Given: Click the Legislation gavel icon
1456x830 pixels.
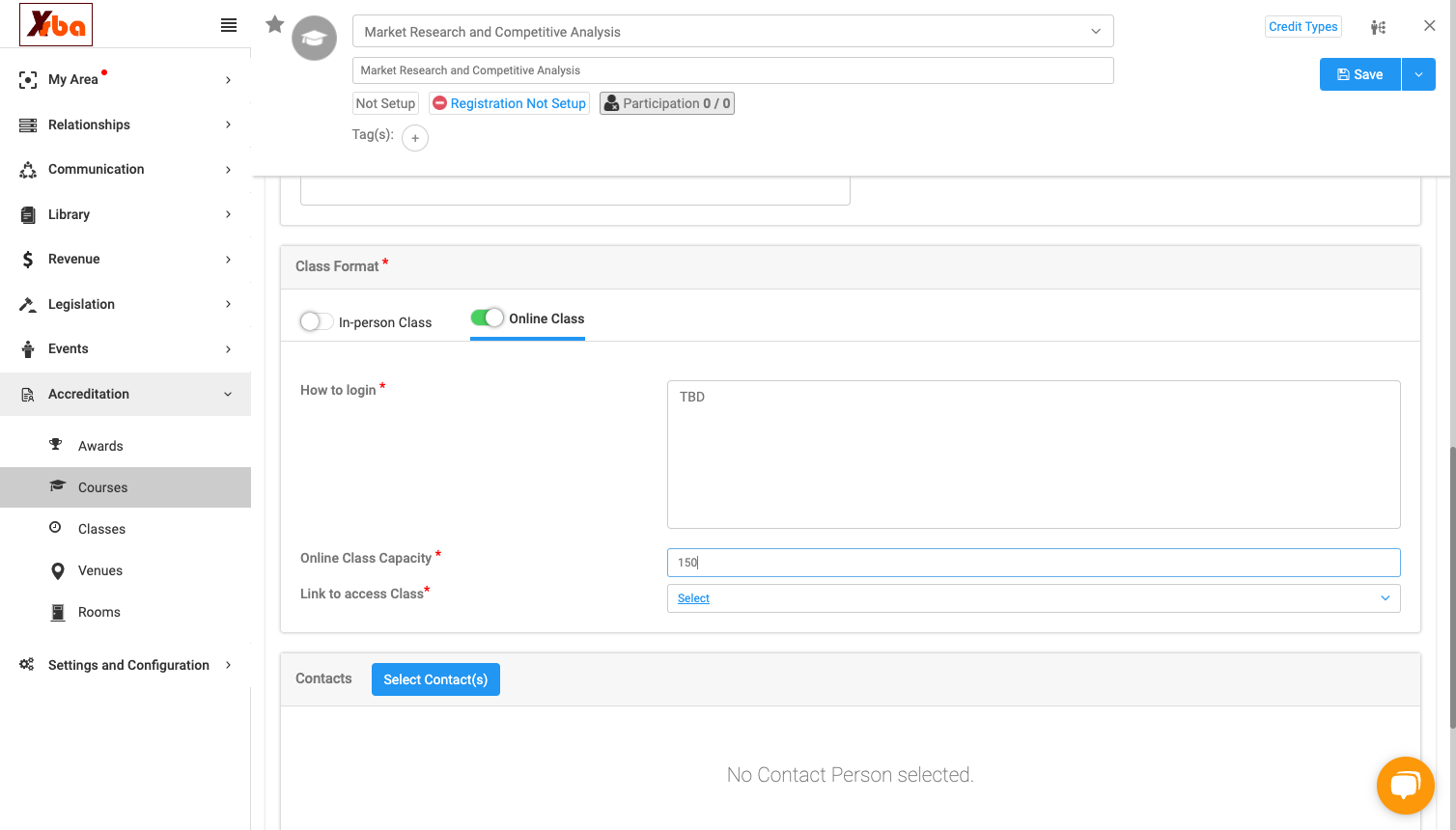Looking at the screenshot, I should coord(28,305).
